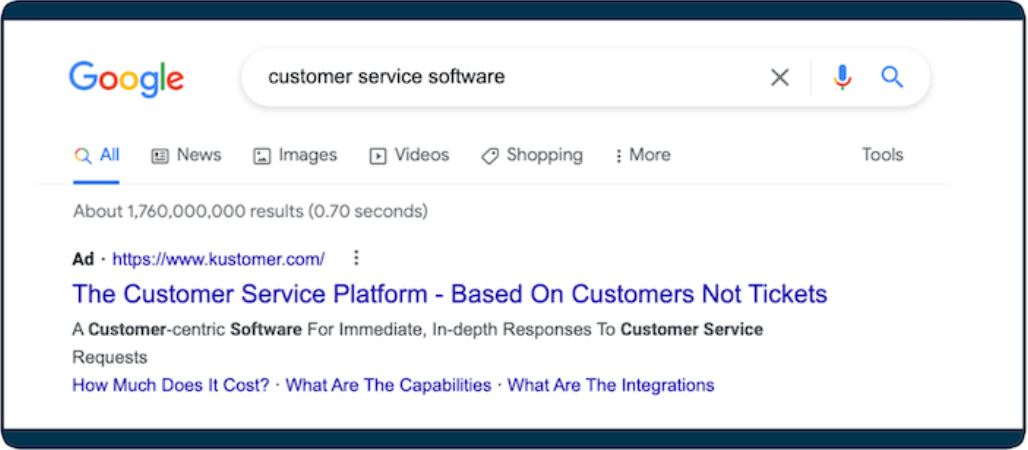The height and width of the screenshot is (450, 1028).
Task: Open The Customer Service Platform ad headline
Action: click(x=450, y=294)
